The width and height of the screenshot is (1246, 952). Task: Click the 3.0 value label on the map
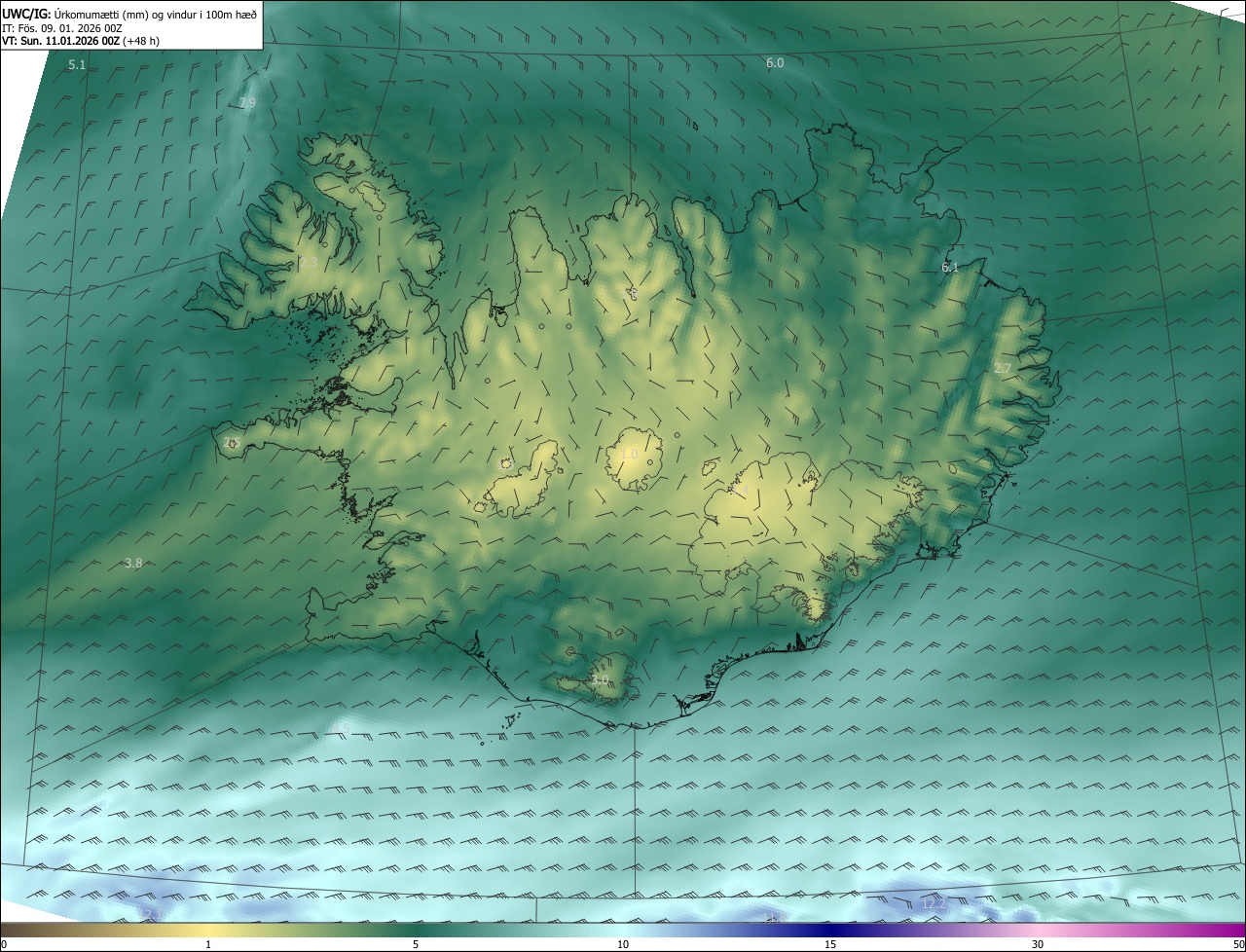click(600, 679)
